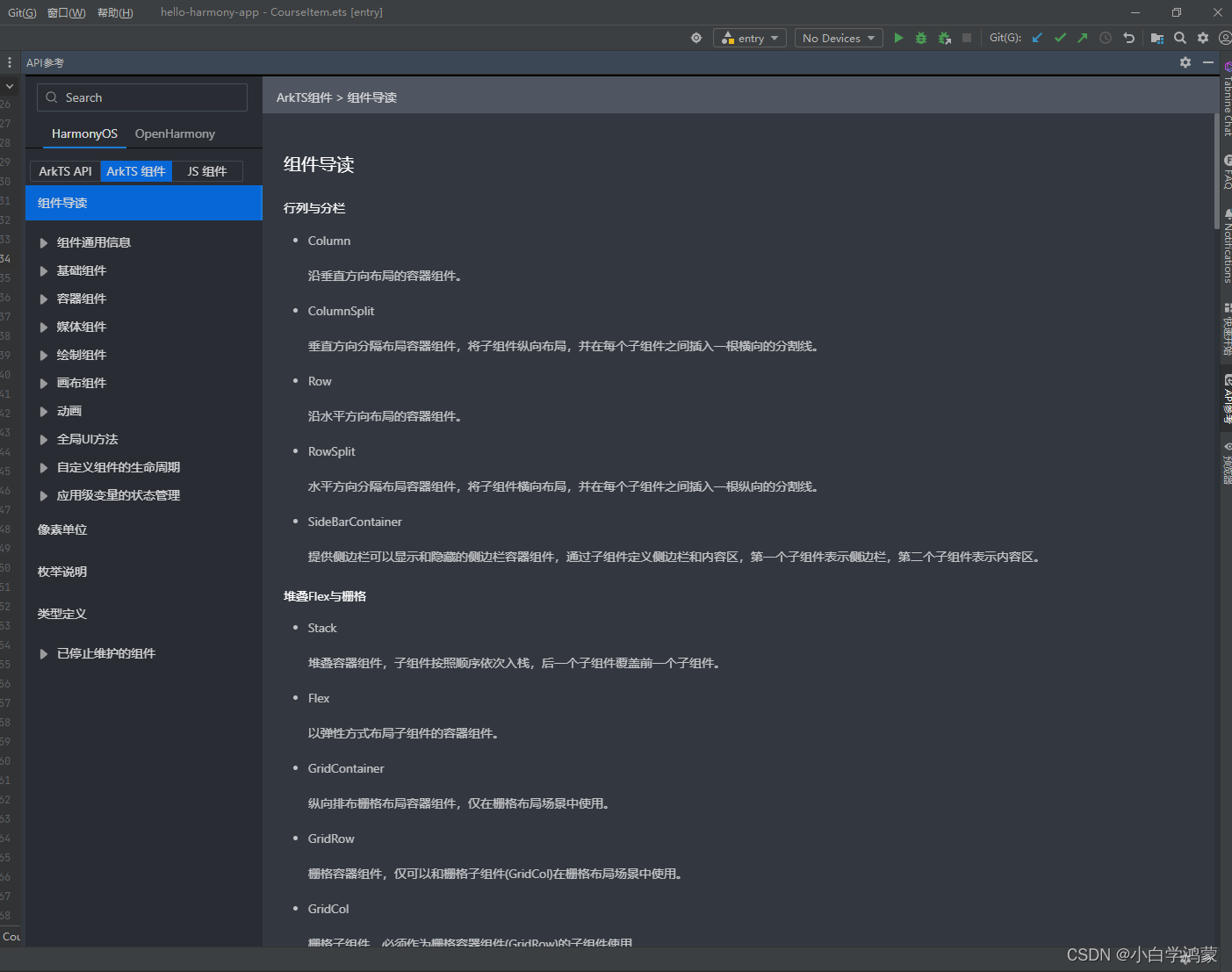Open the Notifications side tool window
1232x972 pixels.
(1227, 247)
